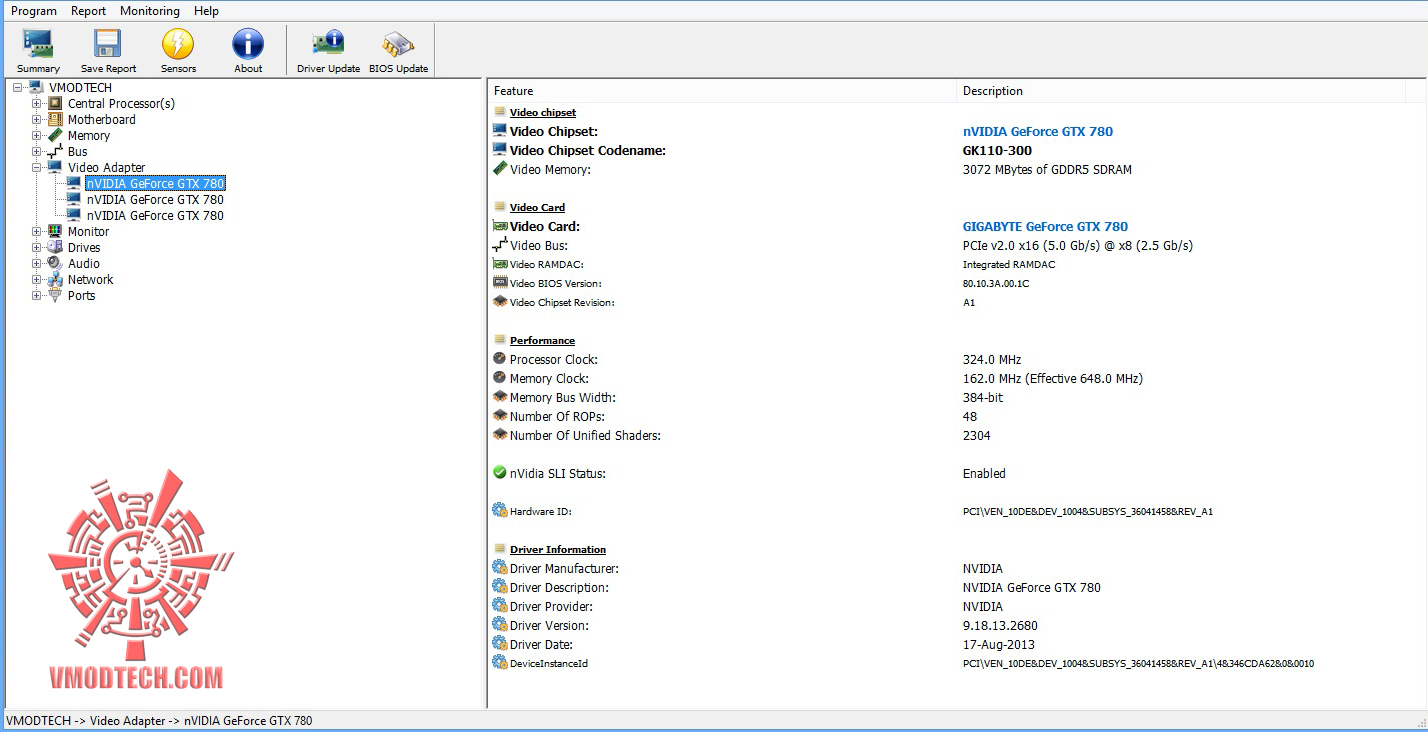Expand the Central Processor(s) node
Screen dimensions: 1428x732
[x=37, y=104]
